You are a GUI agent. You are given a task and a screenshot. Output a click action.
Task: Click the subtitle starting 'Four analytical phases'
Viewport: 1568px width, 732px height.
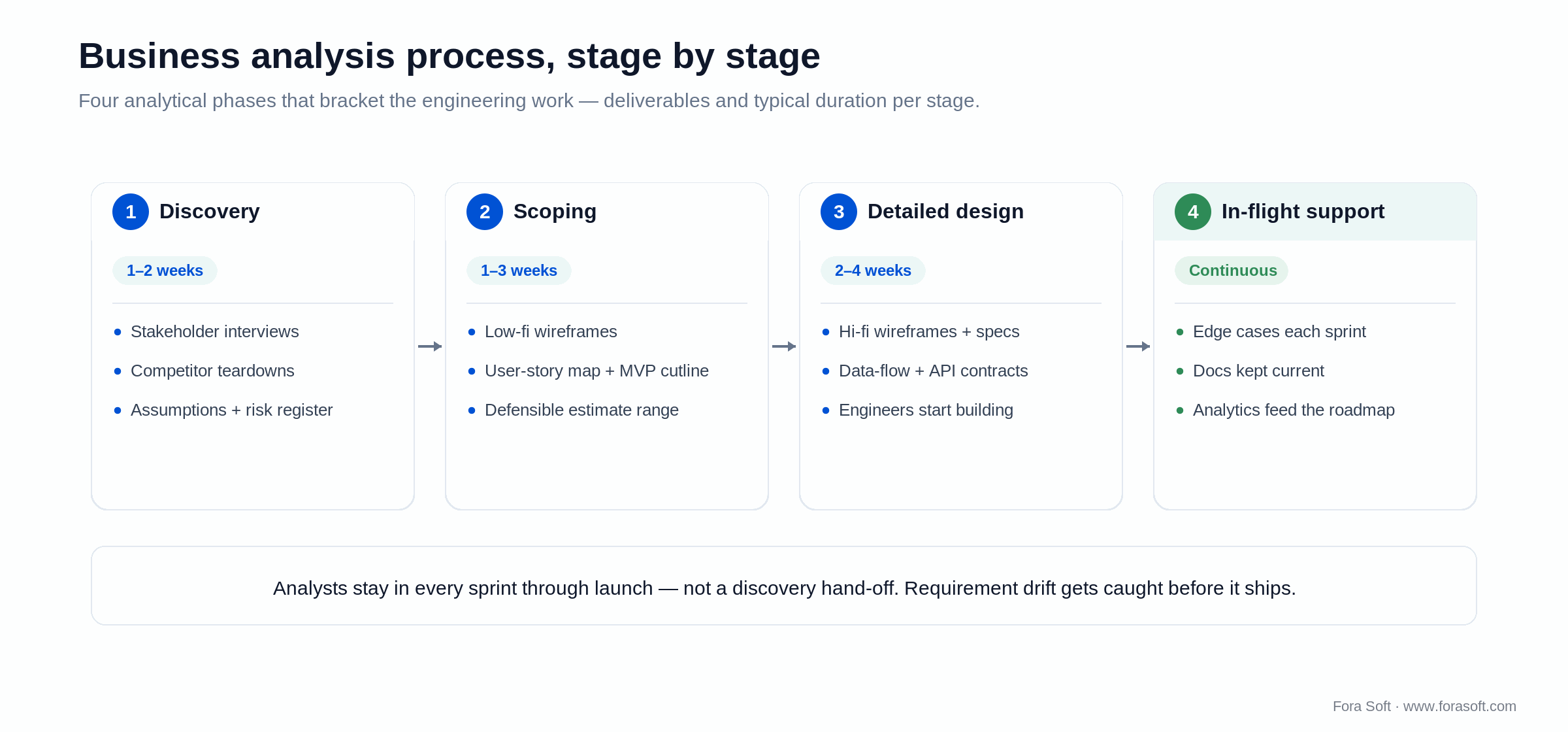(x=529, y=101)
